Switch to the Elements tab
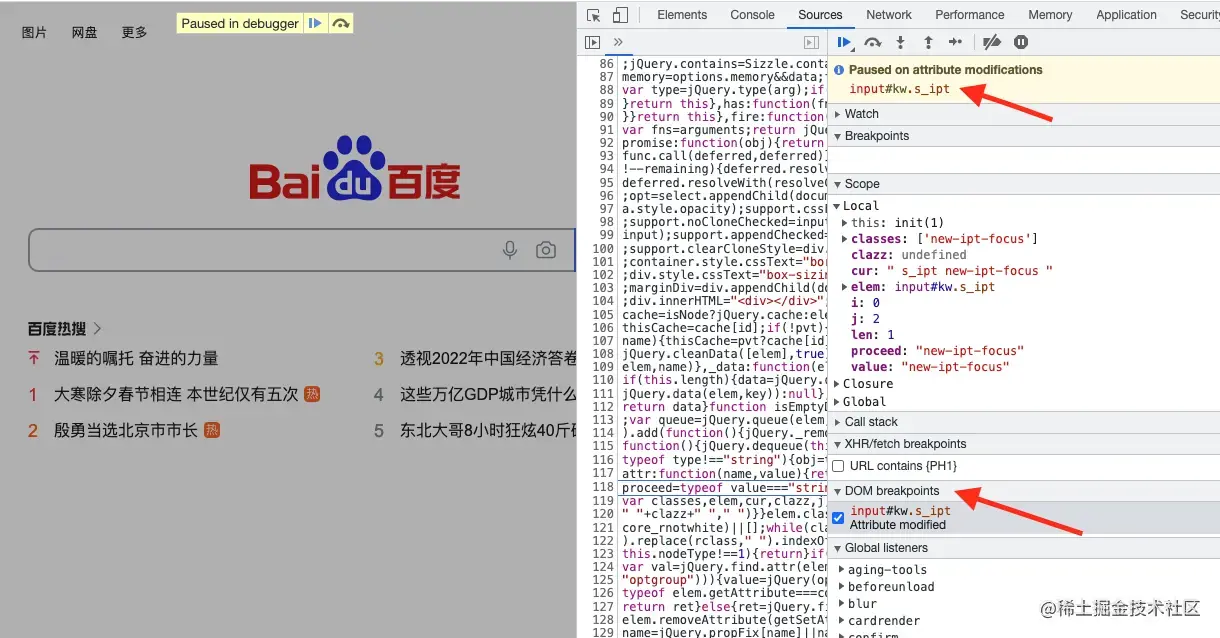The height and width of the screenshot is (638, 1220). pos(682,15)
